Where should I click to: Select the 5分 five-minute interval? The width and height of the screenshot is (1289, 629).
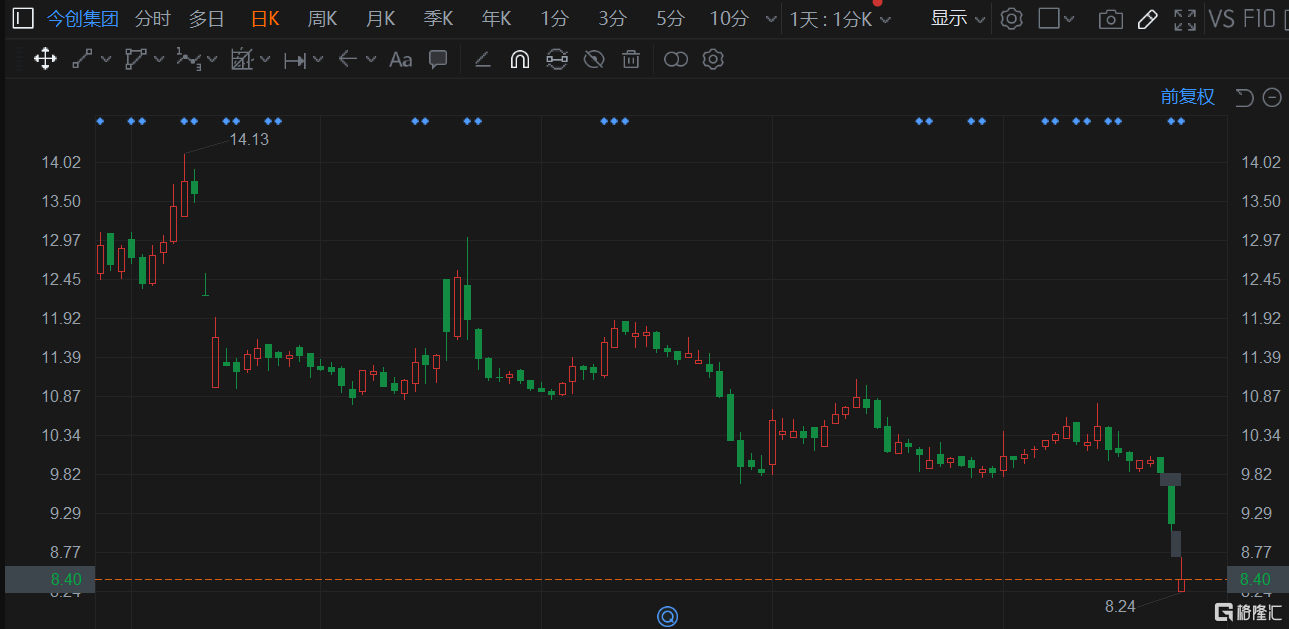pyautogui.click(x=671, y=18)
